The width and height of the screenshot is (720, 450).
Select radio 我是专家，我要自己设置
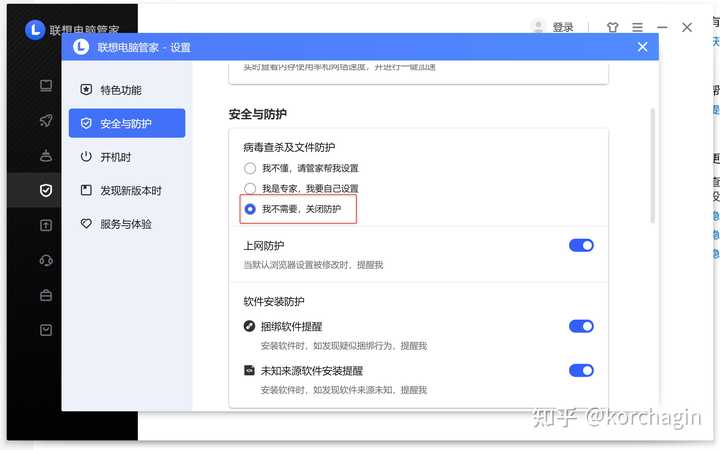pos(250,188)
